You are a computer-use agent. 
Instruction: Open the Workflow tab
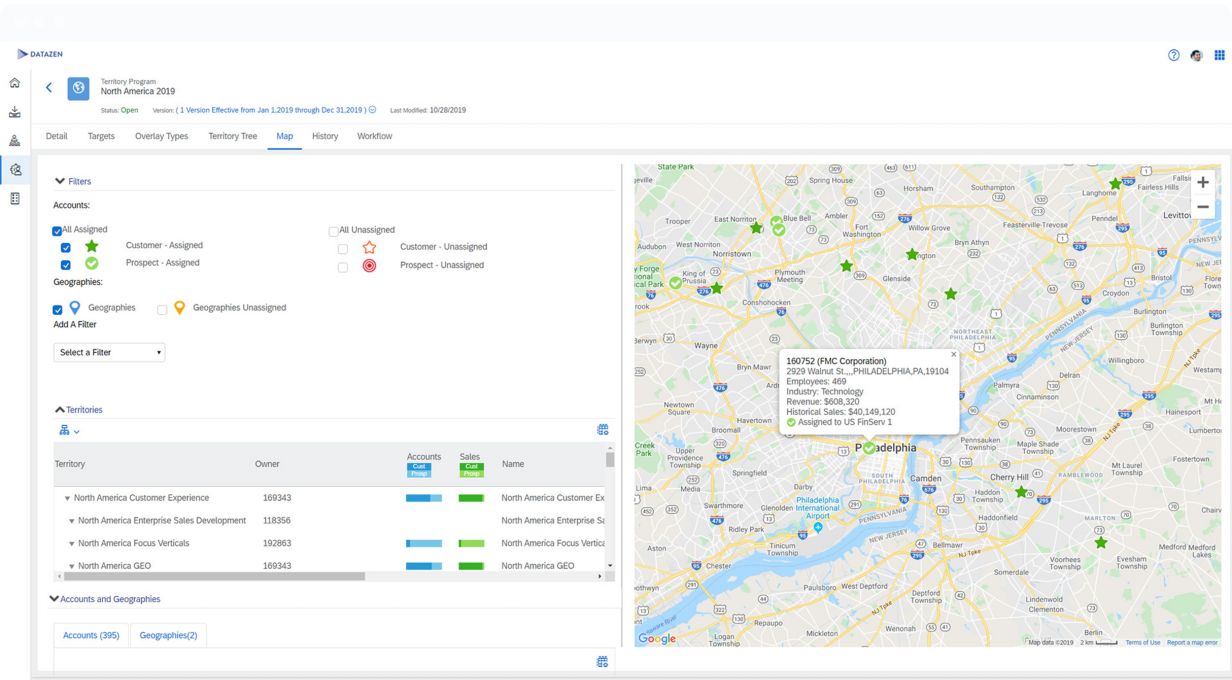coord(374,136)
